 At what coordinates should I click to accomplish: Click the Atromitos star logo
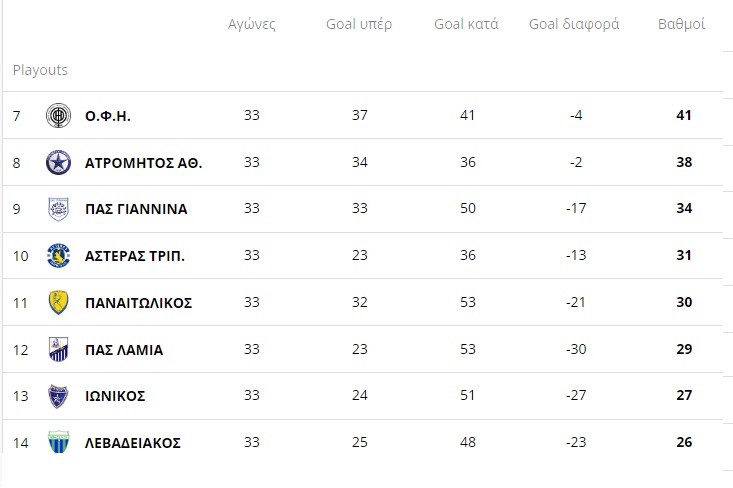tap(58, 163)
